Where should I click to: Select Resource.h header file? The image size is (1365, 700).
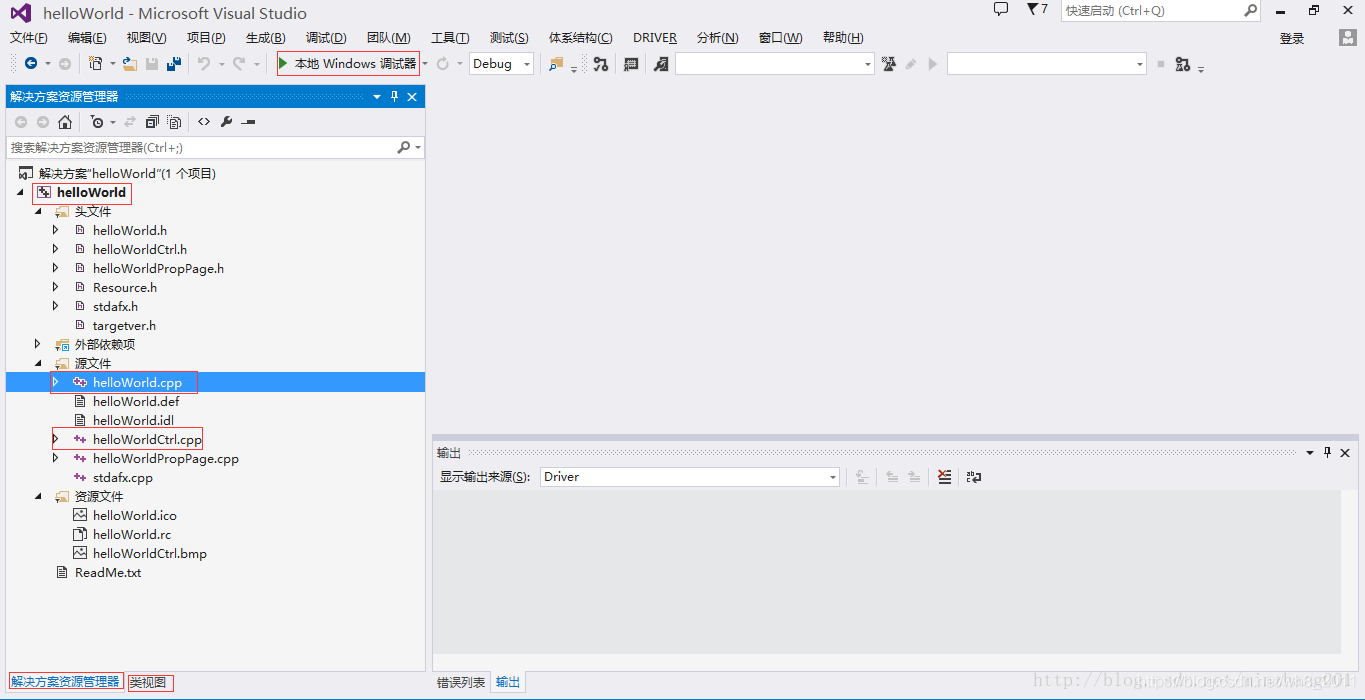(125, 287)
